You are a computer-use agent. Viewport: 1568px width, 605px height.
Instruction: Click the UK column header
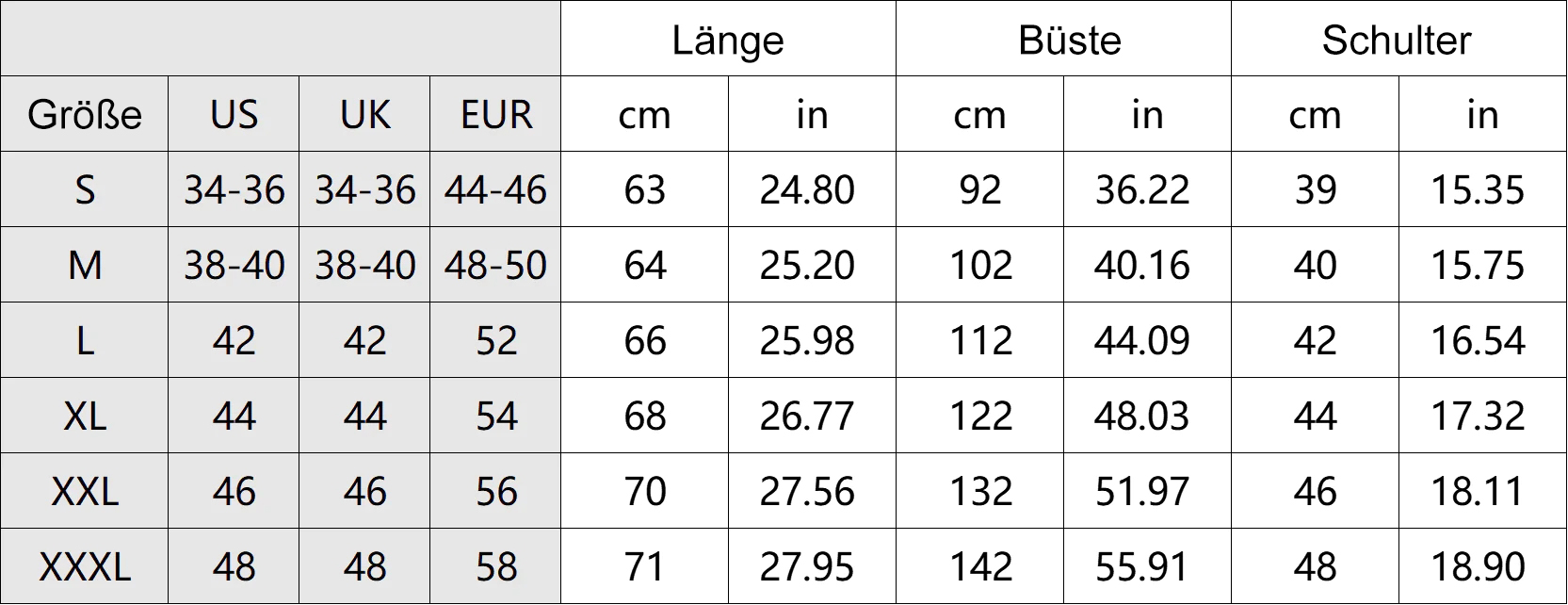point(364,115)
